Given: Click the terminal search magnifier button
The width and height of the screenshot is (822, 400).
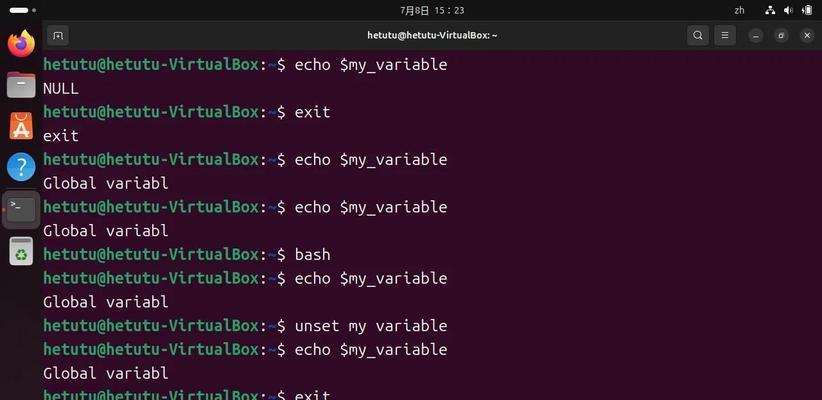Looking at the screenshot, I should [698, 36].
